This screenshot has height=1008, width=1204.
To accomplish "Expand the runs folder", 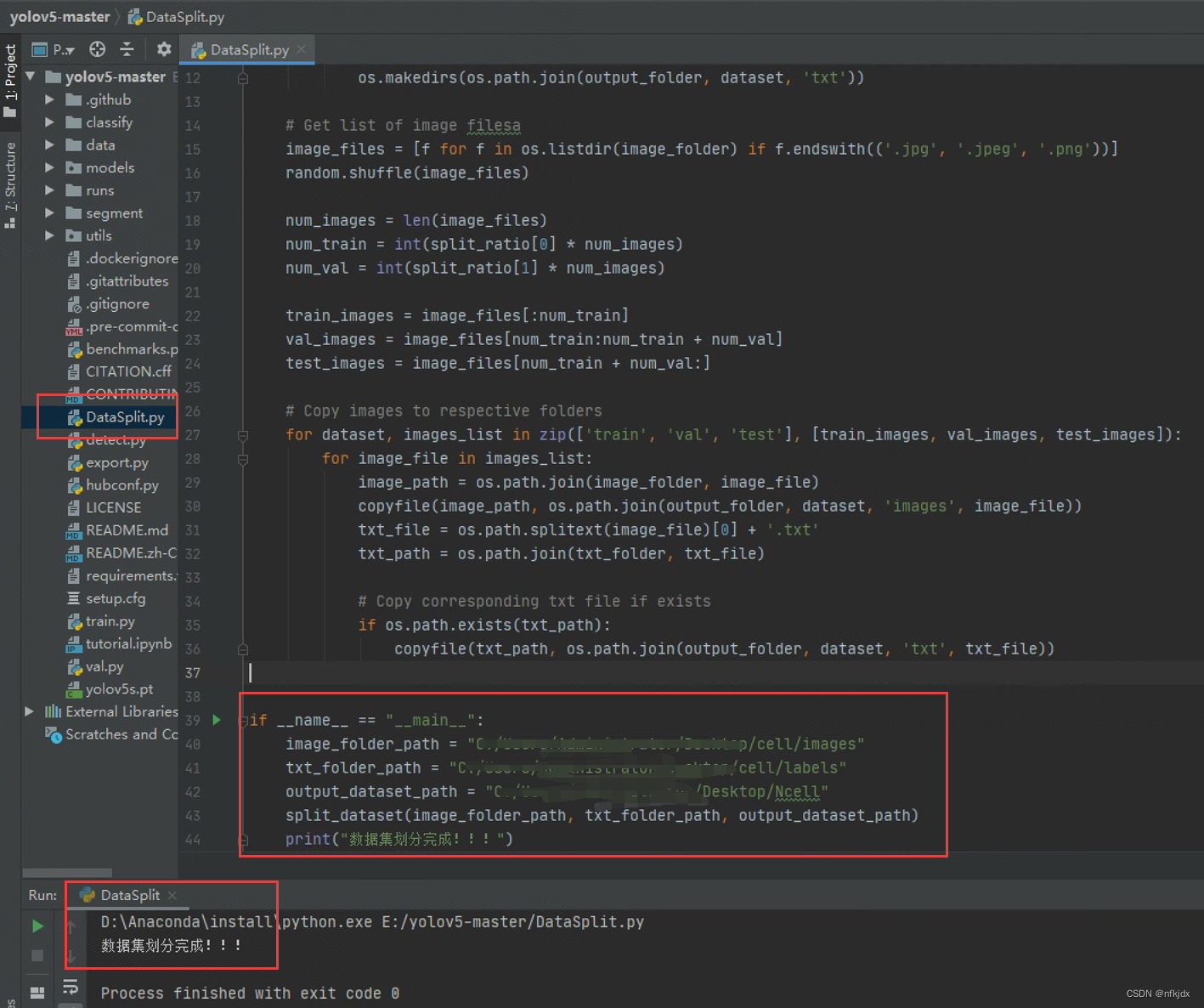I will click(x=49, y=190).
